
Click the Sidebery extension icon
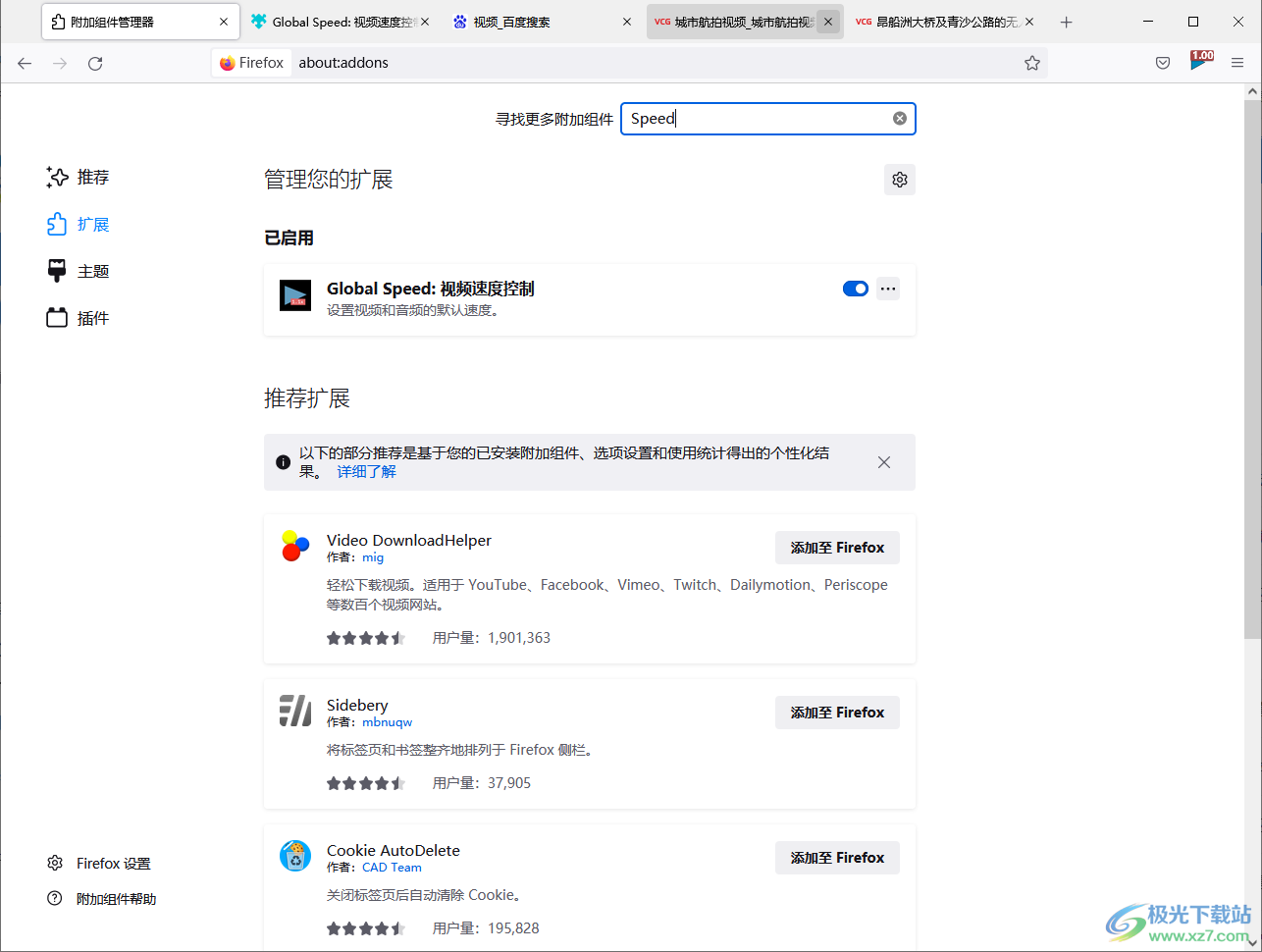295,711
